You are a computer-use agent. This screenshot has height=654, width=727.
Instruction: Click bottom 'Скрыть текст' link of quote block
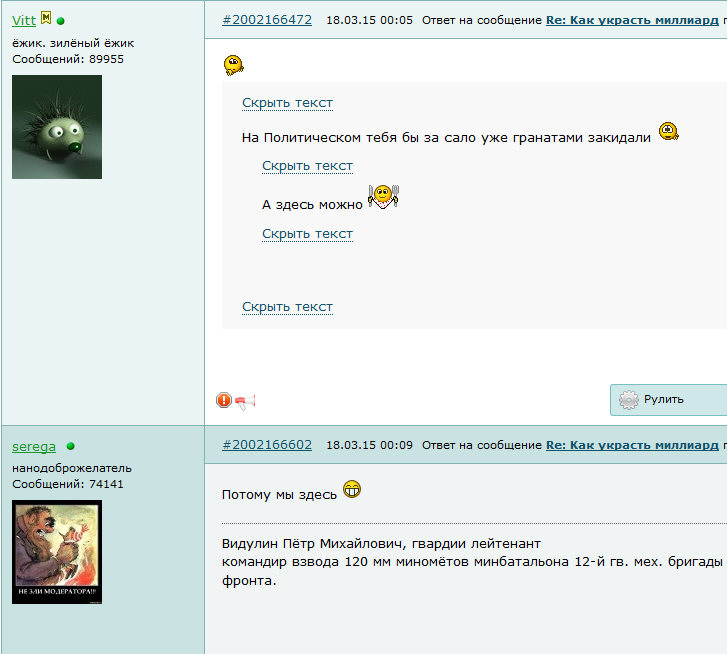coord(287,307)
